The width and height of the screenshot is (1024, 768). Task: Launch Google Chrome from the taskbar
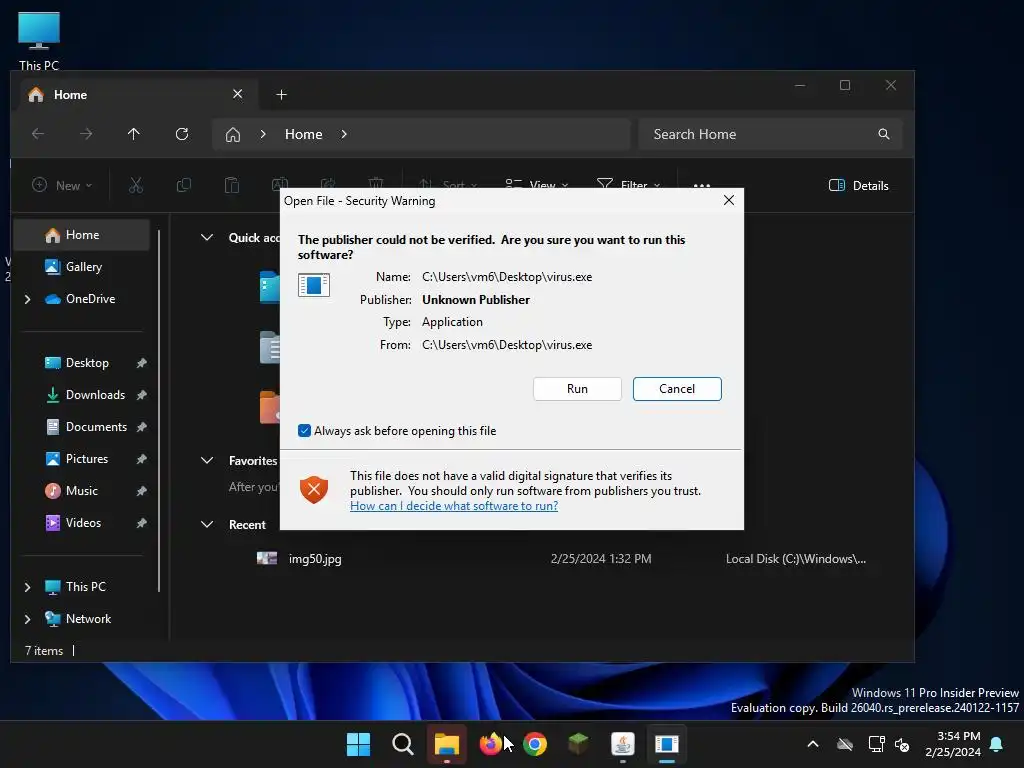click(x=535, y=744)
